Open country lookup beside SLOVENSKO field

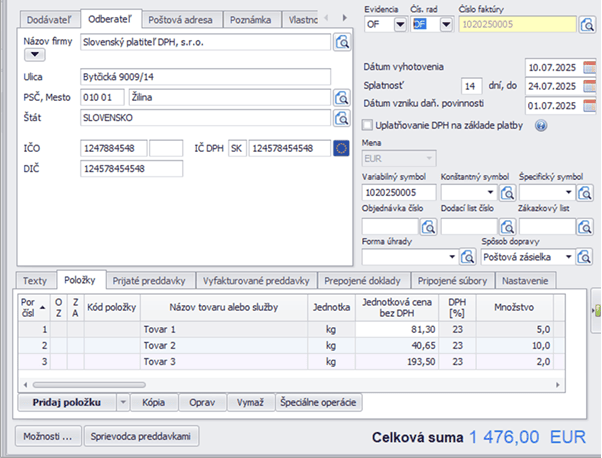pos(342,117)
